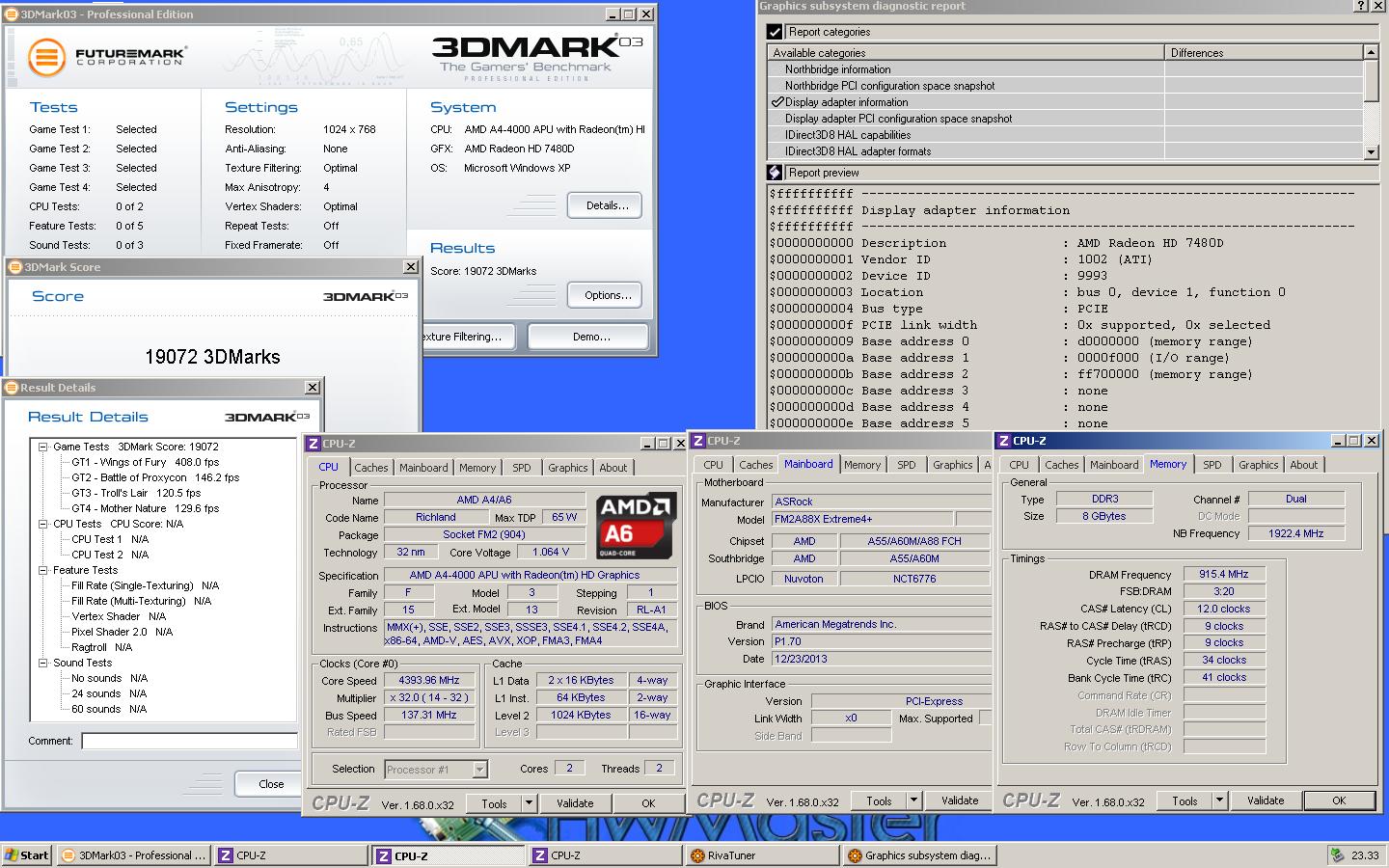Open About tab in CPU-Z CPU window
This screenshot has width=1389, height=868.
tap(613, 468)
